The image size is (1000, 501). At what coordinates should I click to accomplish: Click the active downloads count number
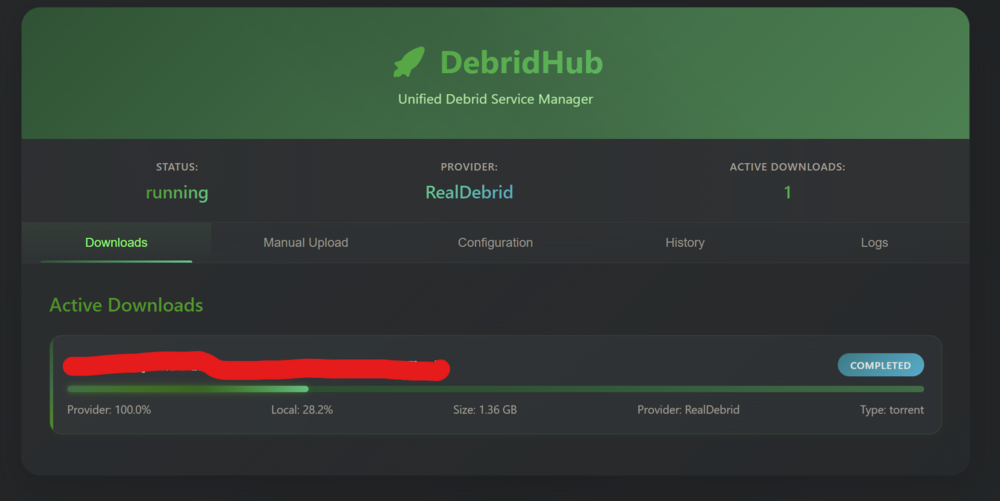[x=787, y=192]
